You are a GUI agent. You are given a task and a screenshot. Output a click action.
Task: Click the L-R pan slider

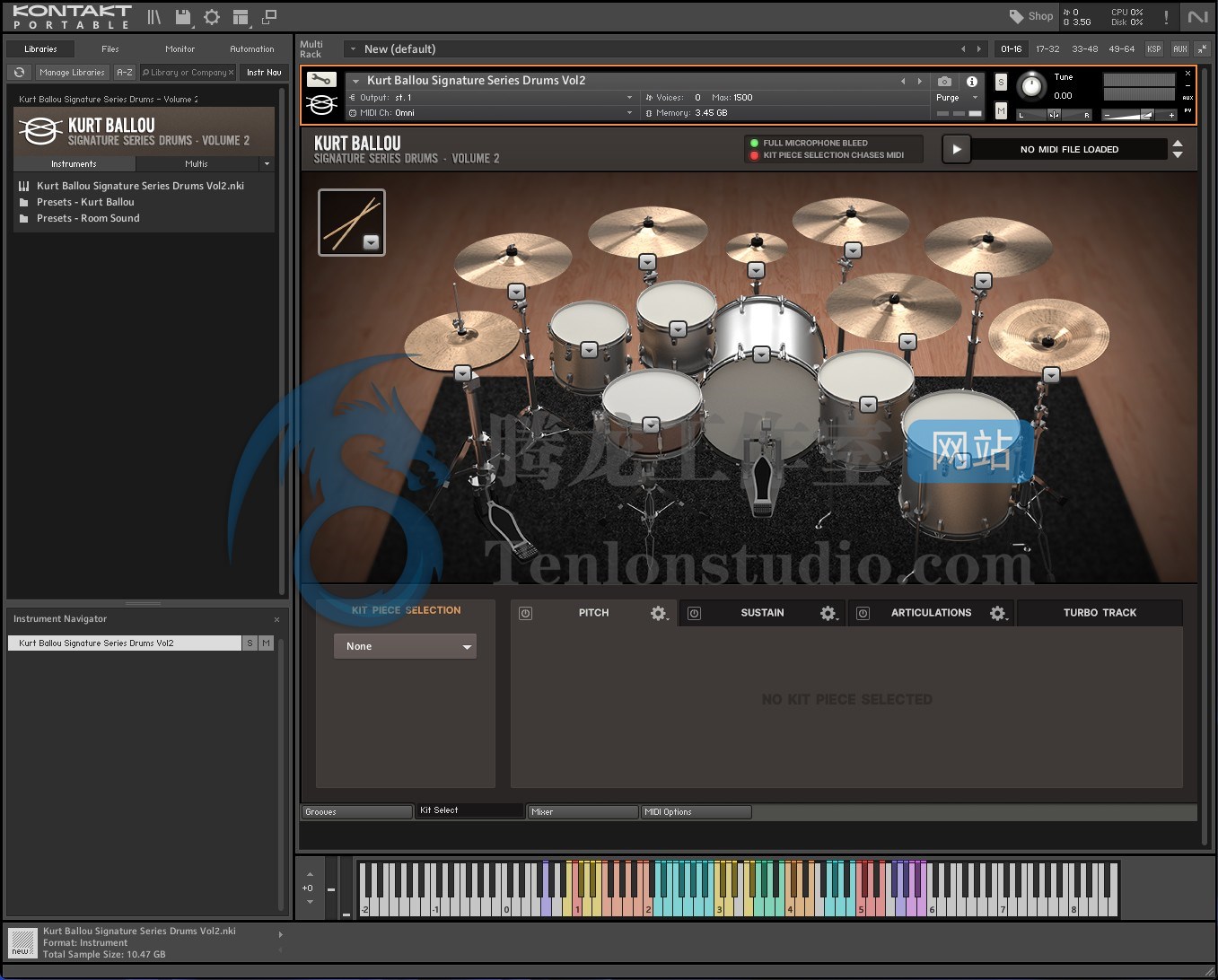1055,115
